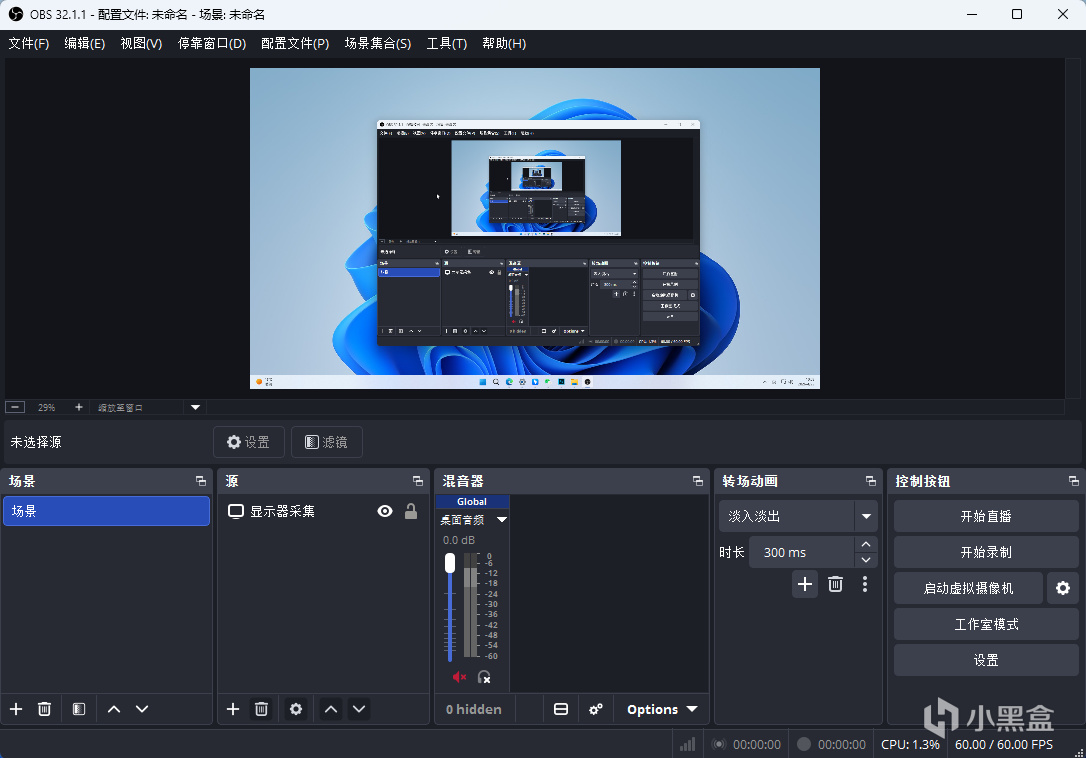Move scene up with arrow
The width and height of the screenshot is (1086, 758).
[114, 709]
